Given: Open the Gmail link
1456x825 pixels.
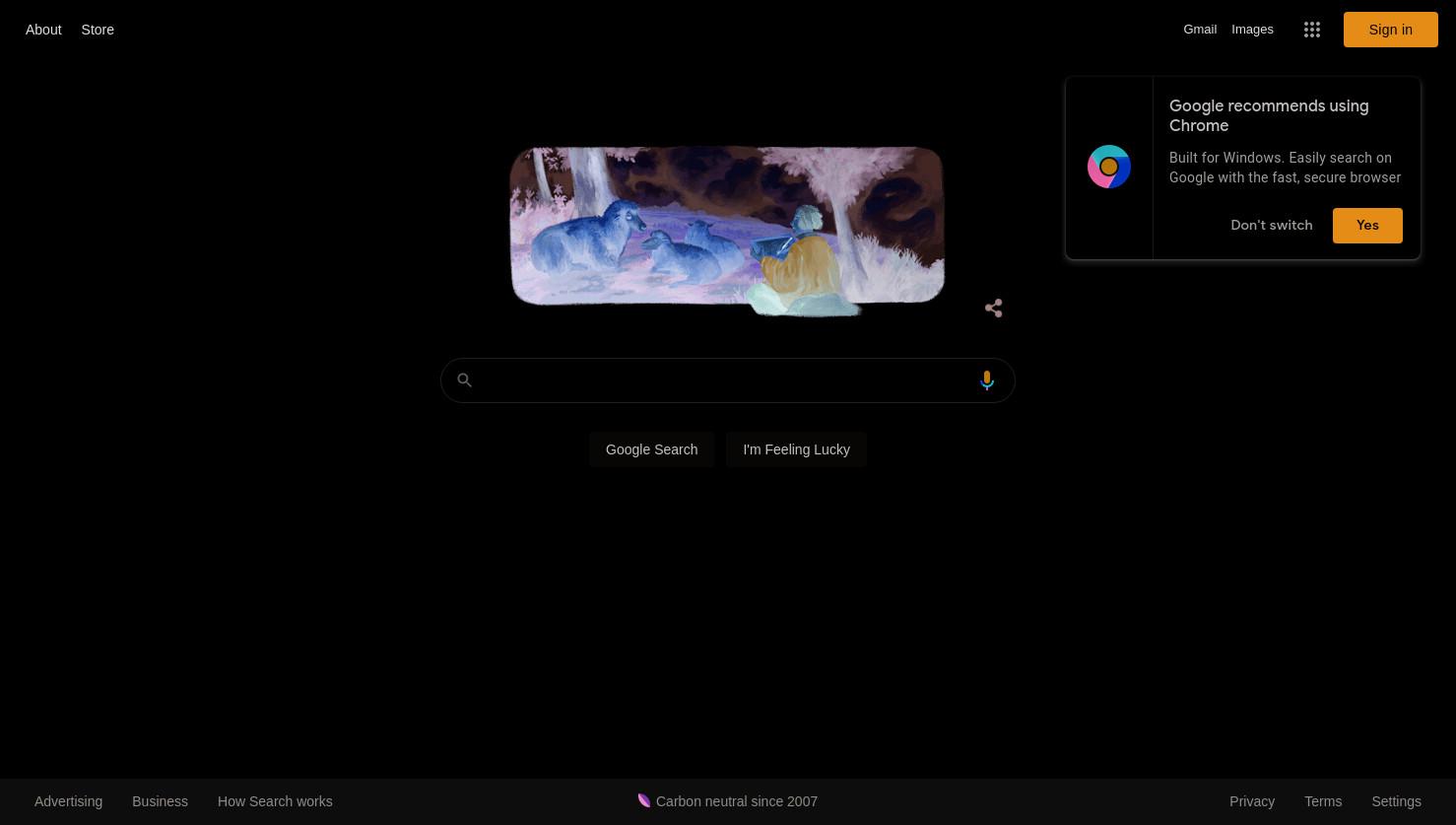Looking at the screenshot, I should [1200, 30].
